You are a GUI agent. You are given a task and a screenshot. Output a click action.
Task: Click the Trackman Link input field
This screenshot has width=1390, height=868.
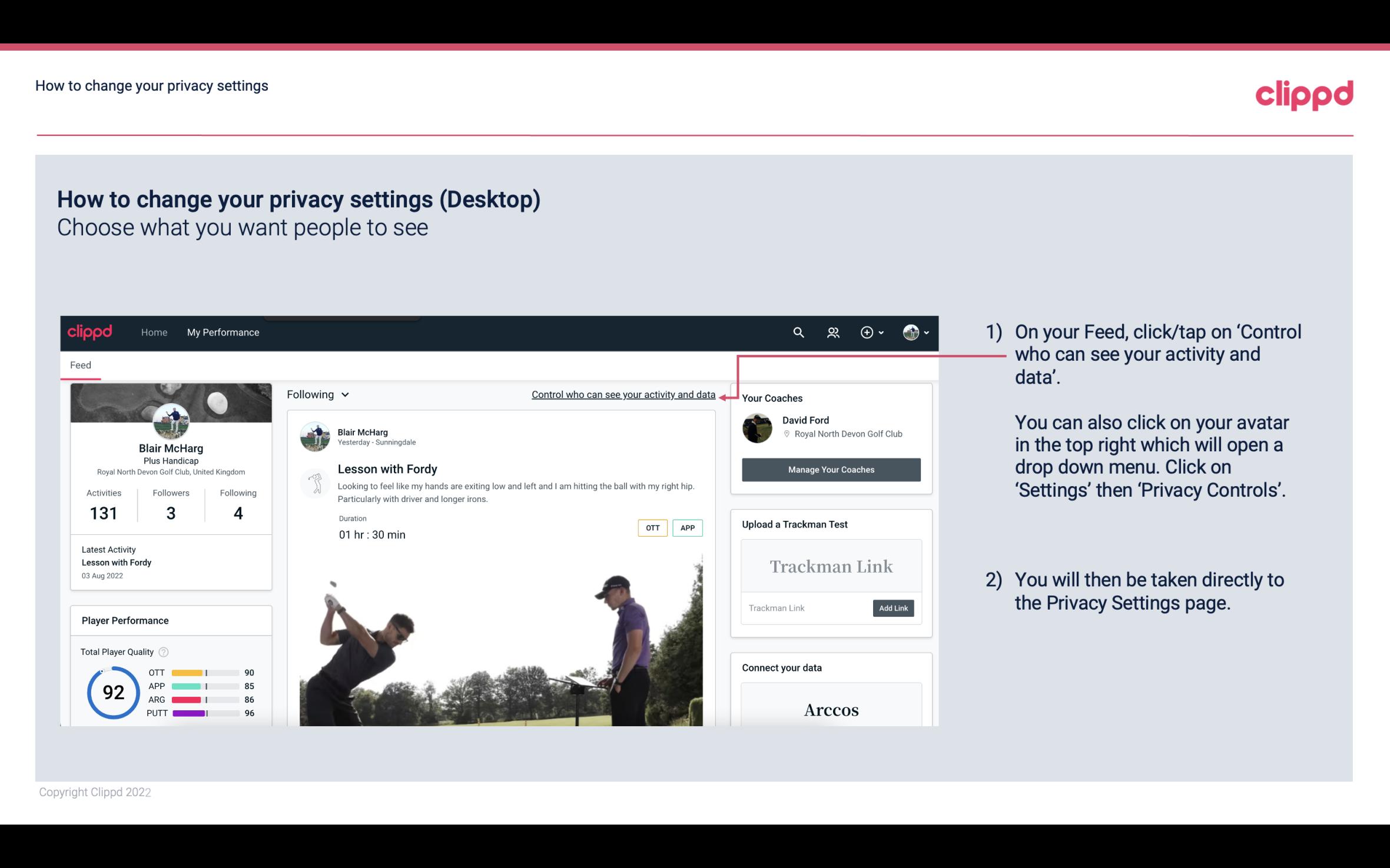[x=805, y=608]
